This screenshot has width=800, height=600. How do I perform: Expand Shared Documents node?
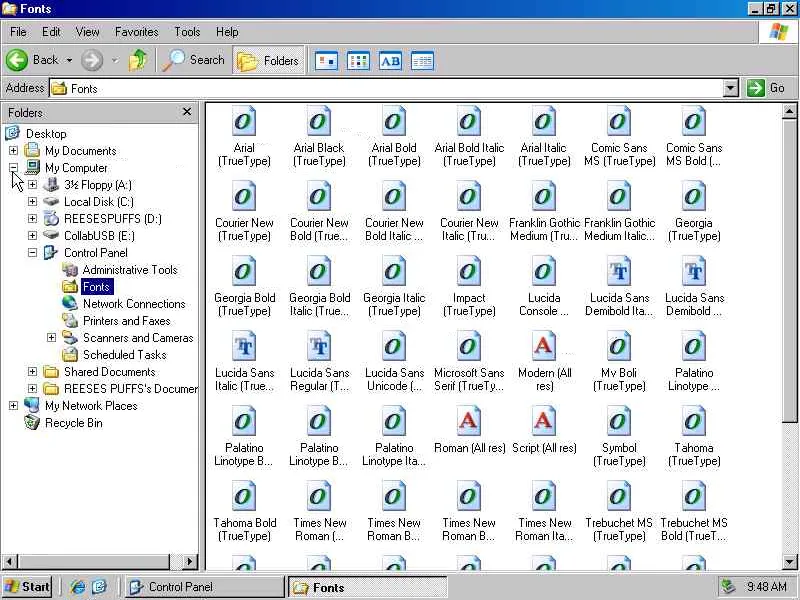pos(32,371)
